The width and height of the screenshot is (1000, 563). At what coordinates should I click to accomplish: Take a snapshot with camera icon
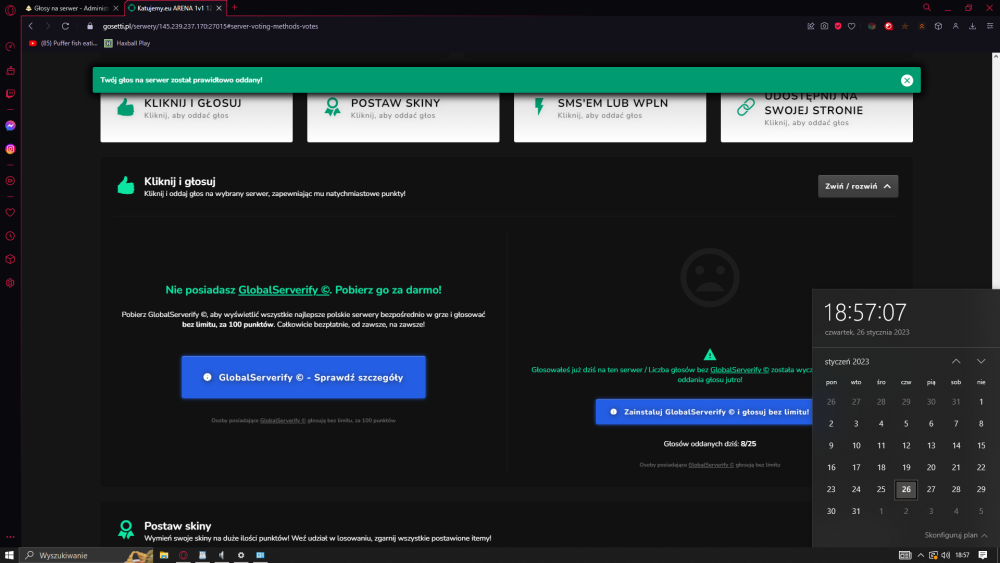pos(825,26)
